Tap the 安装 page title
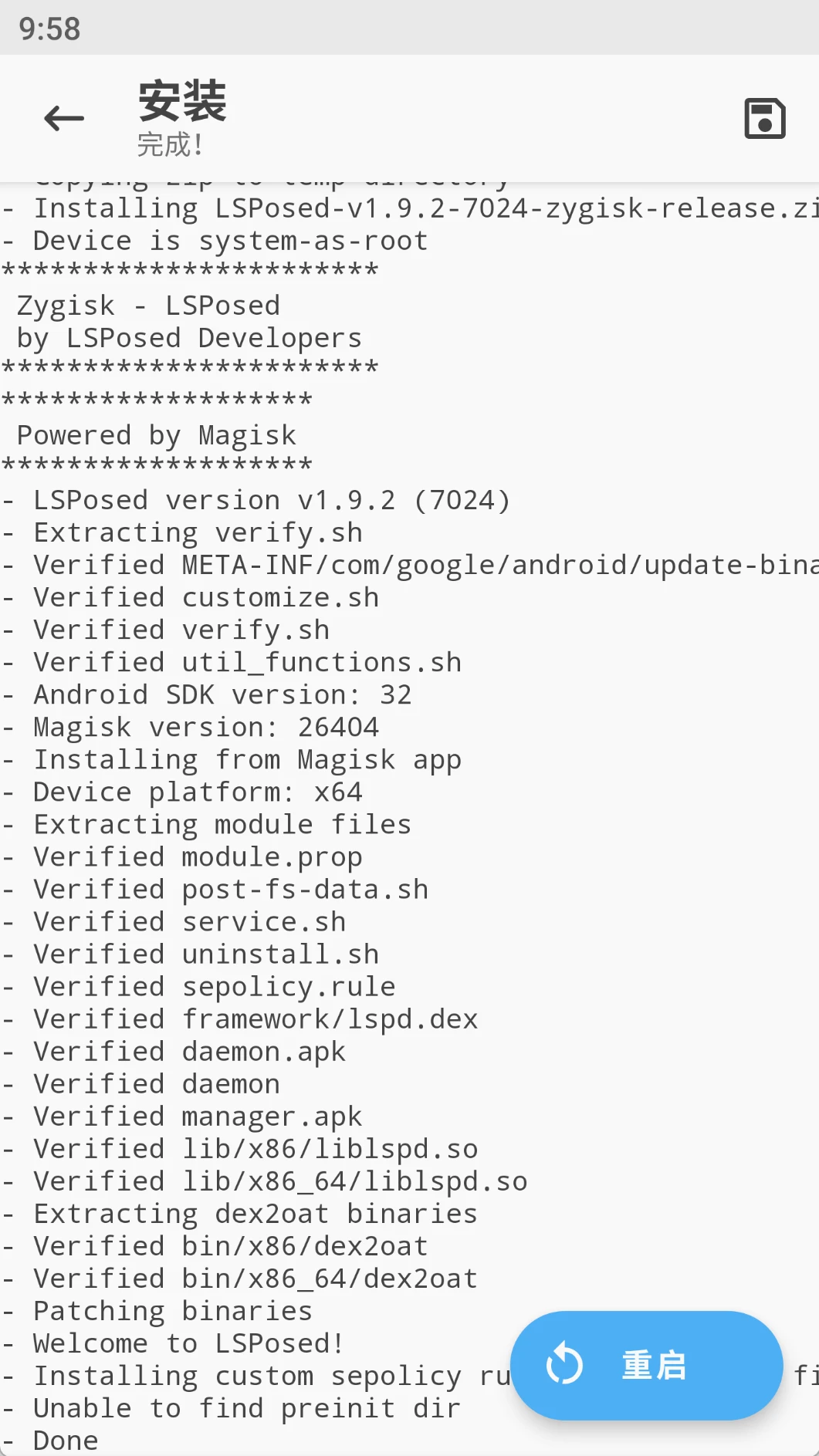 [x=182, y=102]
